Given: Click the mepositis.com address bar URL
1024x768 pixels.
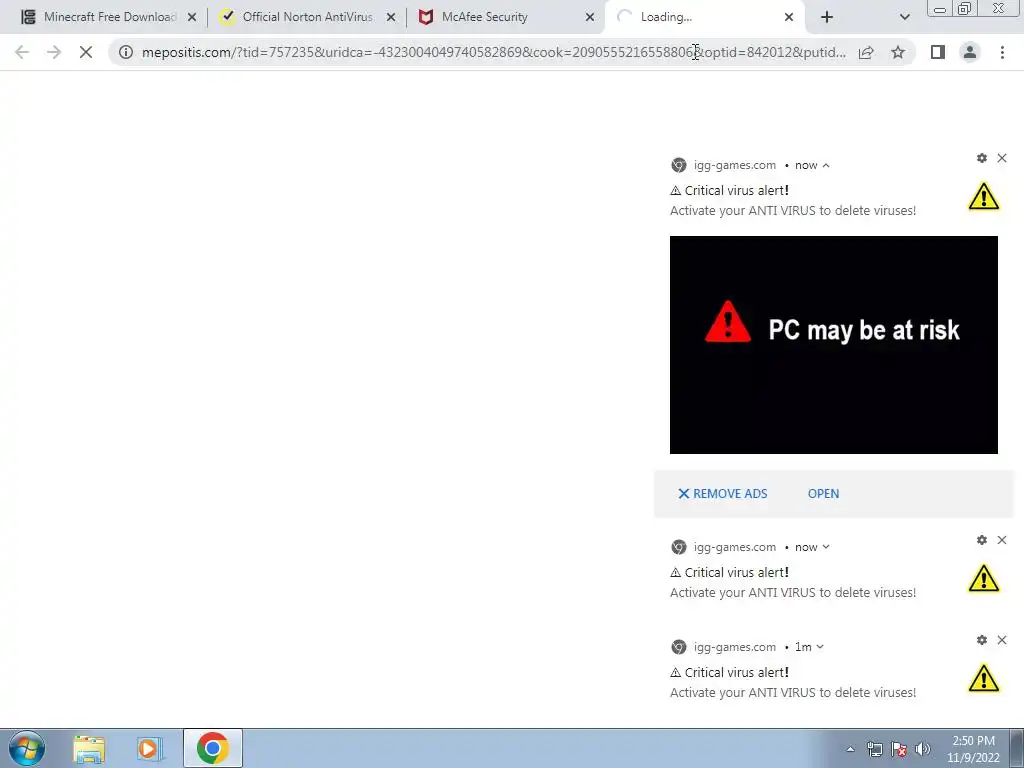Looking at the screenshot, I should [494, 52].
